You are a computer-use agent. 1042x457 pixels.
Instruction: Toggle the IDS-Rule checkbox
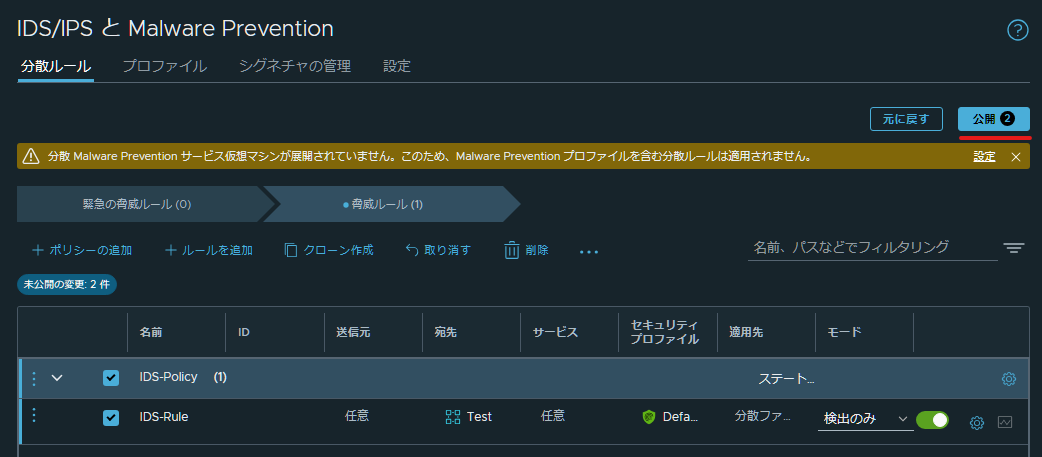pos(111,418)
